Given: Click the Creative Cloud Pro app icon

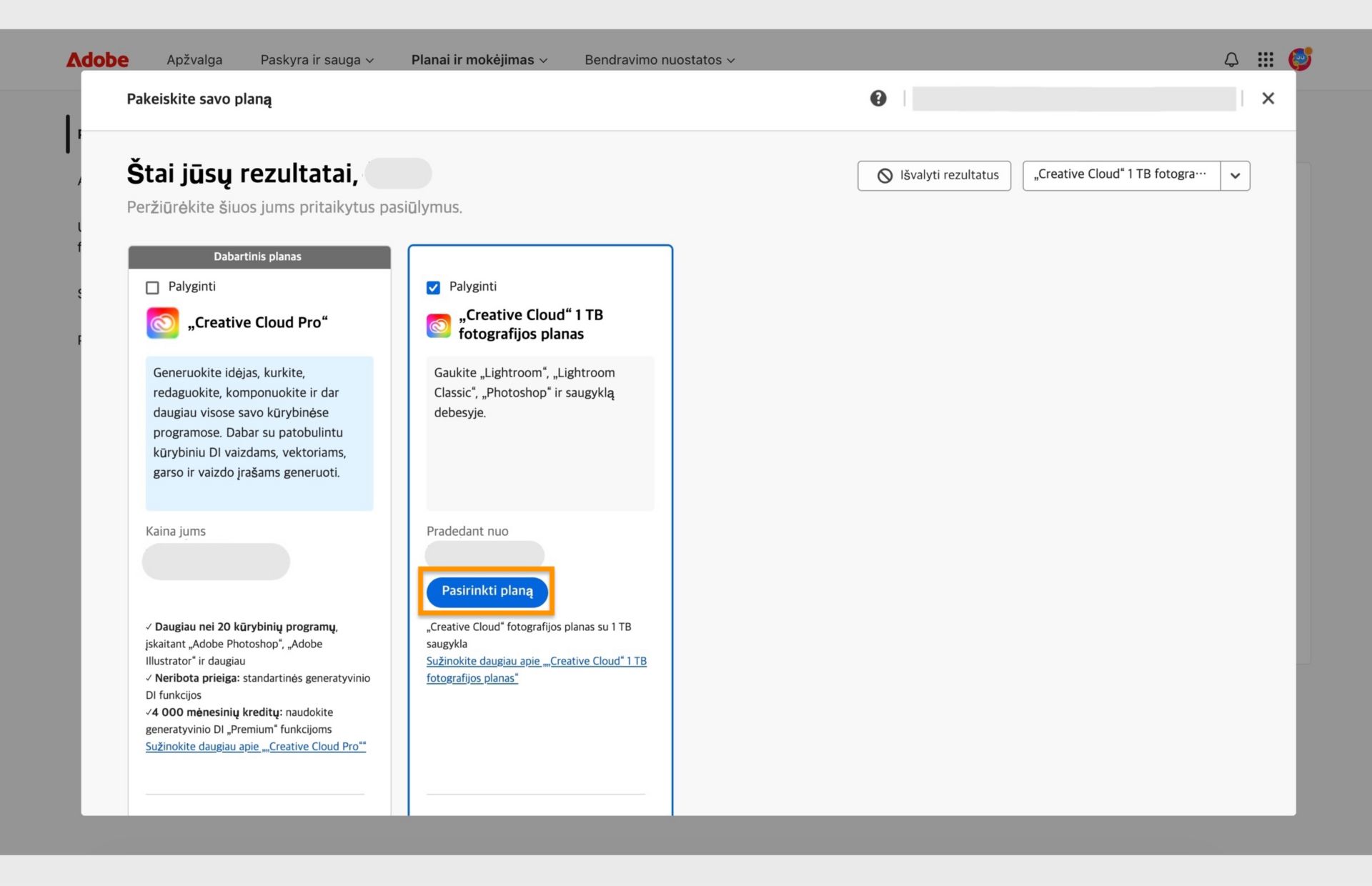Looking at the screenshot, I should [x=162, y=323].
